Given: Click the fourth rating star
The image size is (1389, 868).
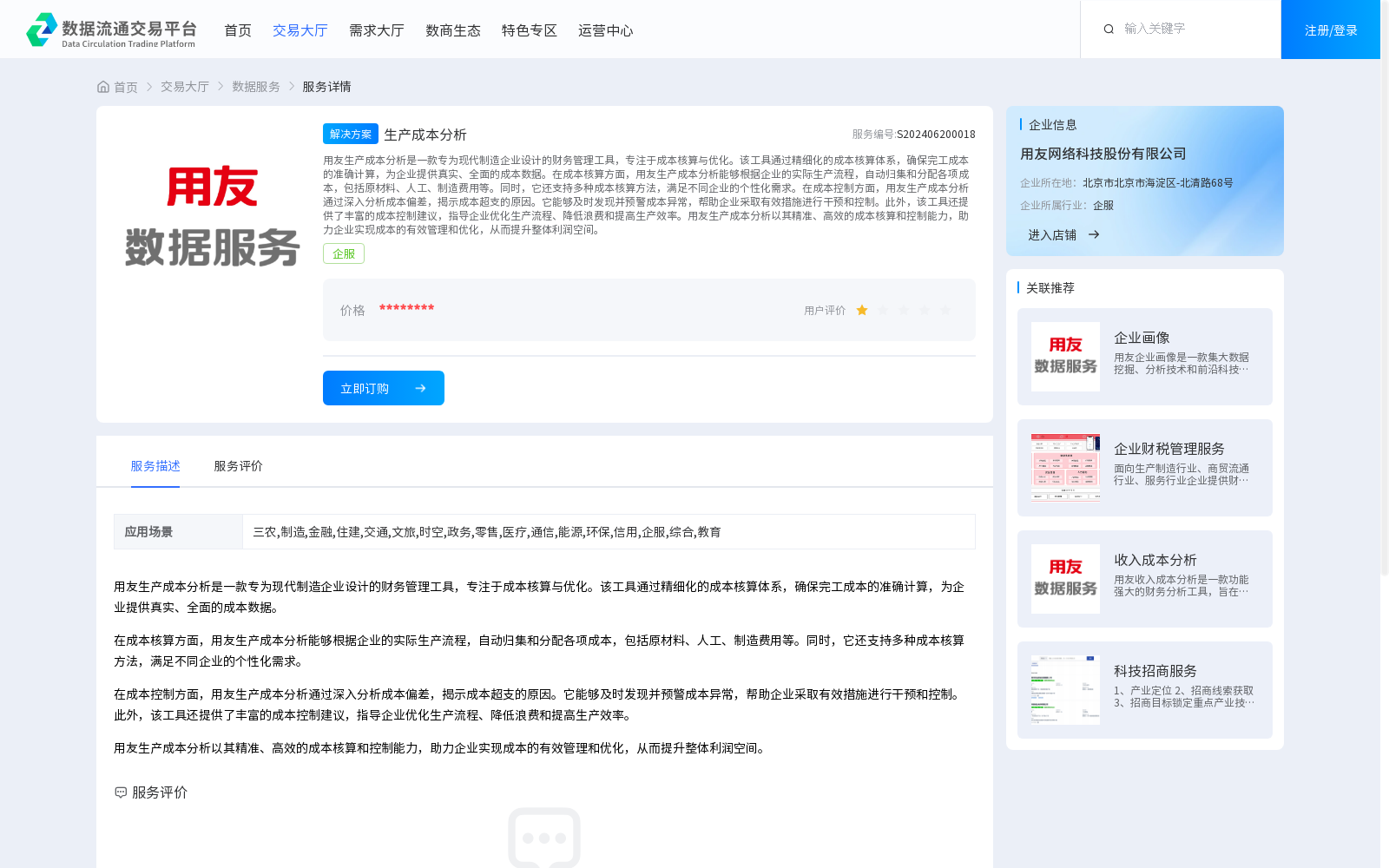Looking at the screenshot, I should (x=925, y=310).
